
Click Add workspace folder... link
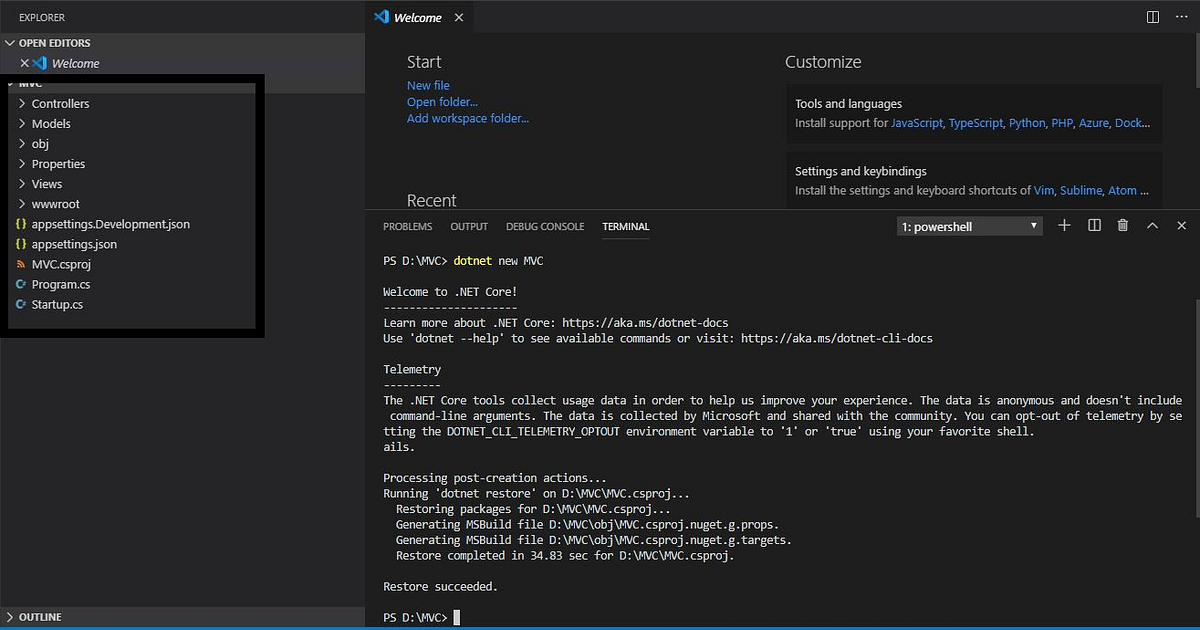(x=468, y=118)
